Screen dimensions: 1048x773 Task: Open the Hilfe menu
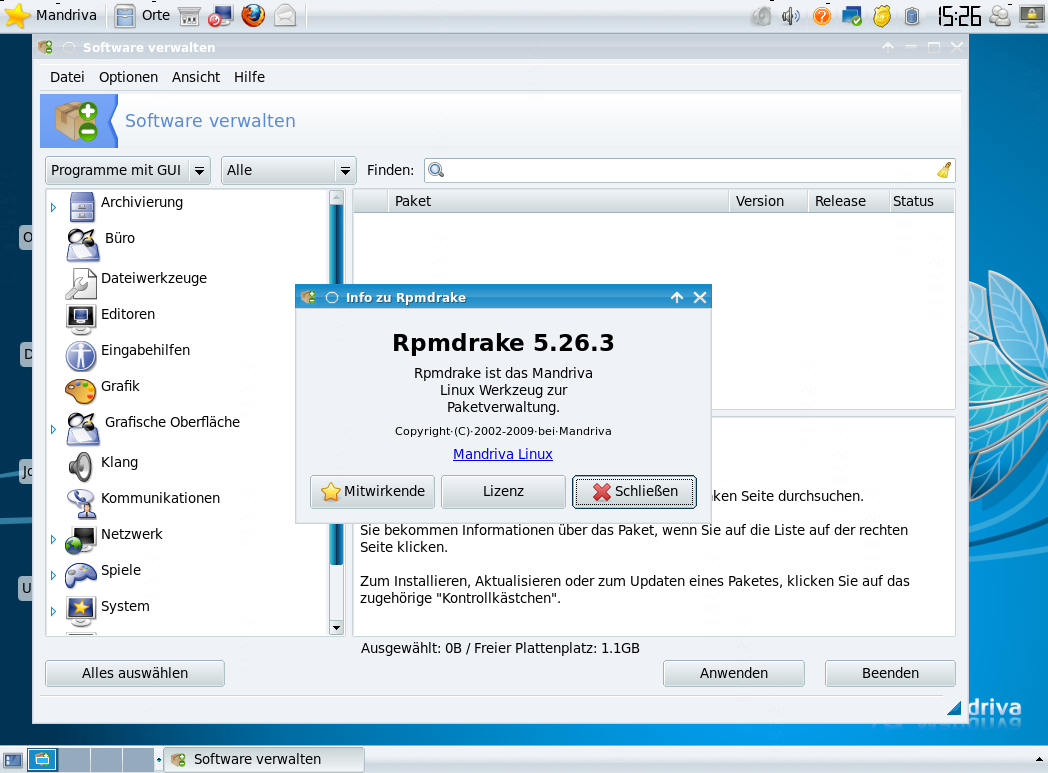pos(249,77)
